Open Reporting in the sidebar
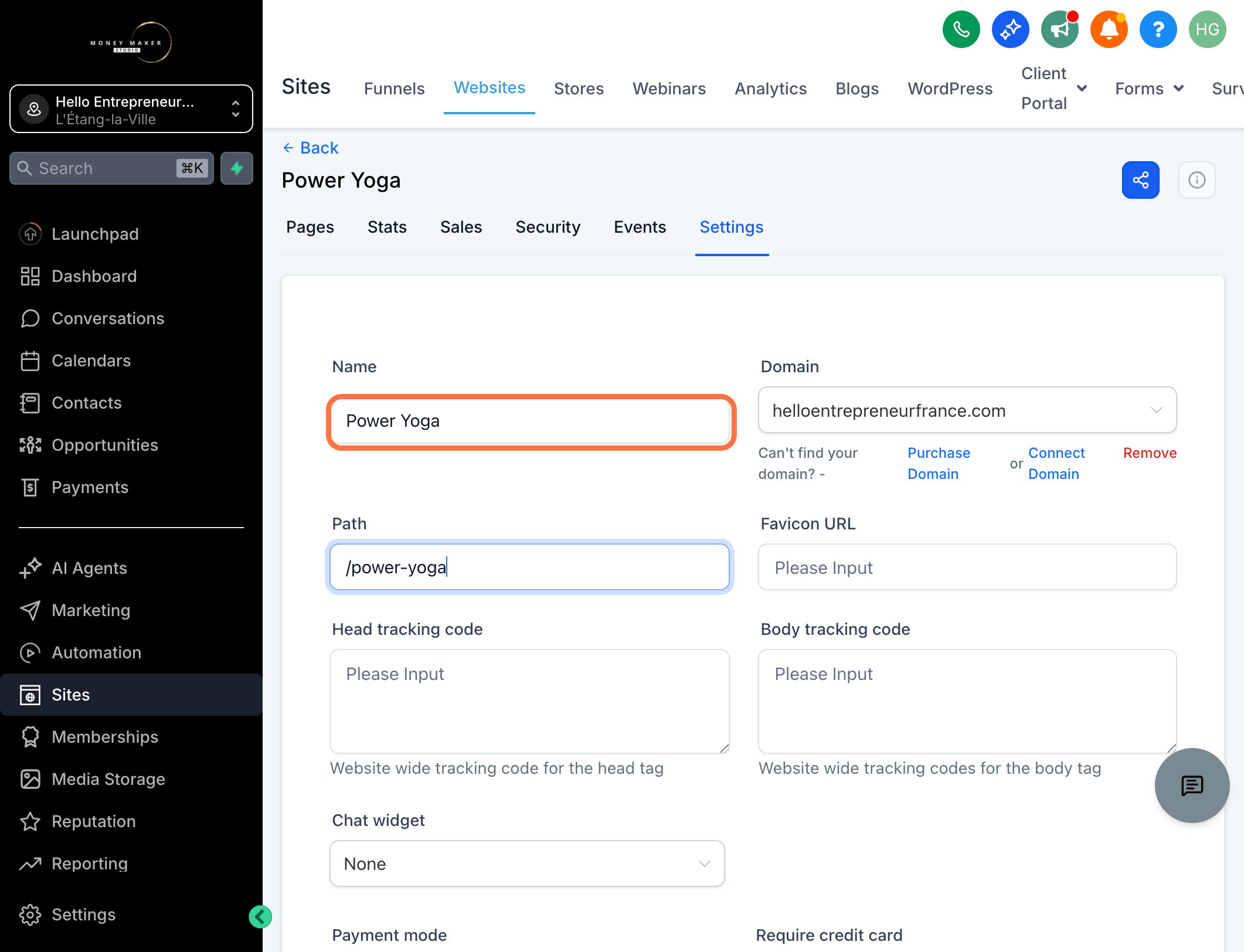This screenshot has height=952, width=1244. pyautogui.click(x=131, y=863)
